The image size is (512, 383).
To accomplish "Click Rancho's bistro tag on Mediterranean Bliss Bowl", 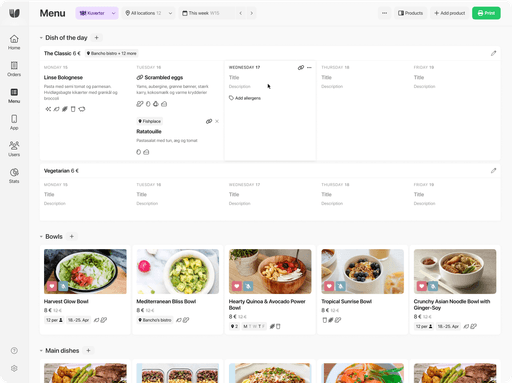I will click(x=155, y=320).
